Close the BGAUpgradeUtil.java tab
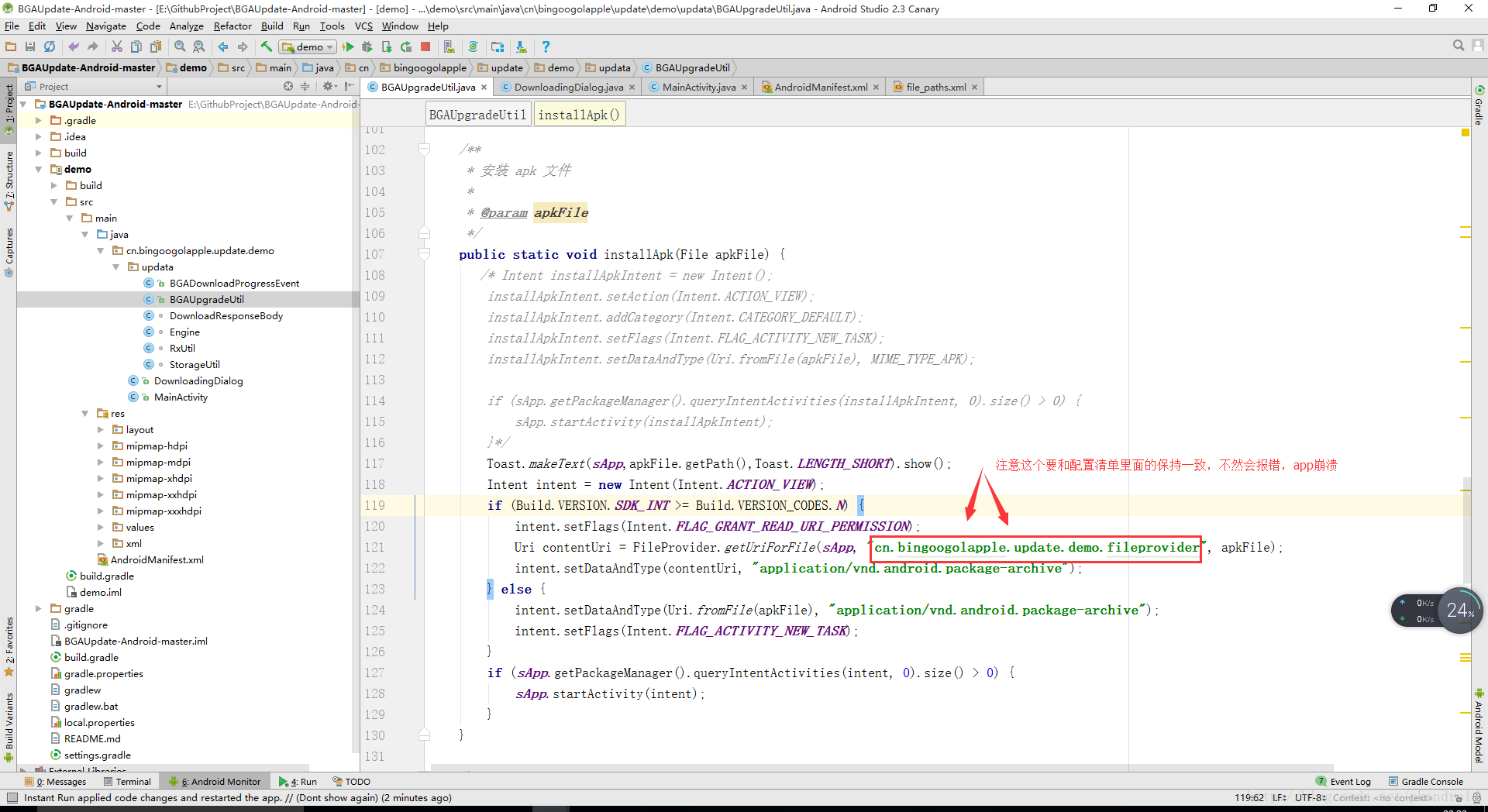The height and width of the screenshot is (812, 1488). tap(484, 87)
